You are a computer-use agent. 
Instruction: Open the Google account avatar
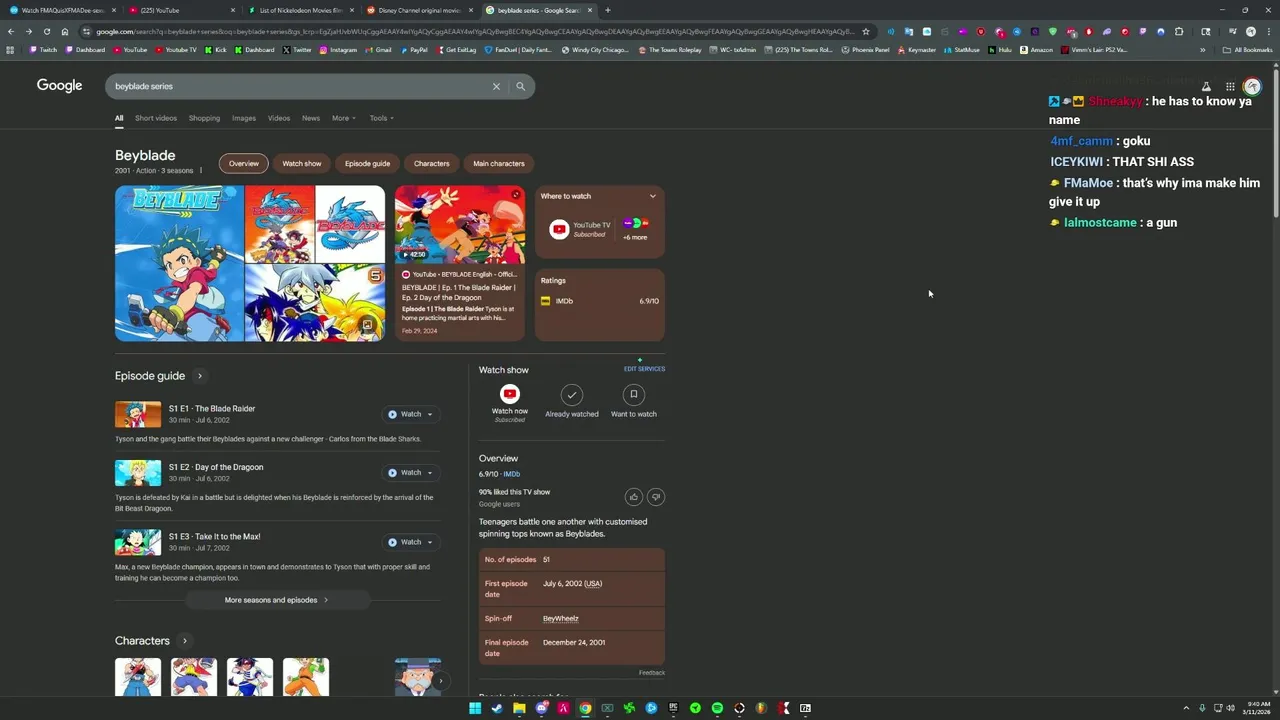coord(1252,87)
